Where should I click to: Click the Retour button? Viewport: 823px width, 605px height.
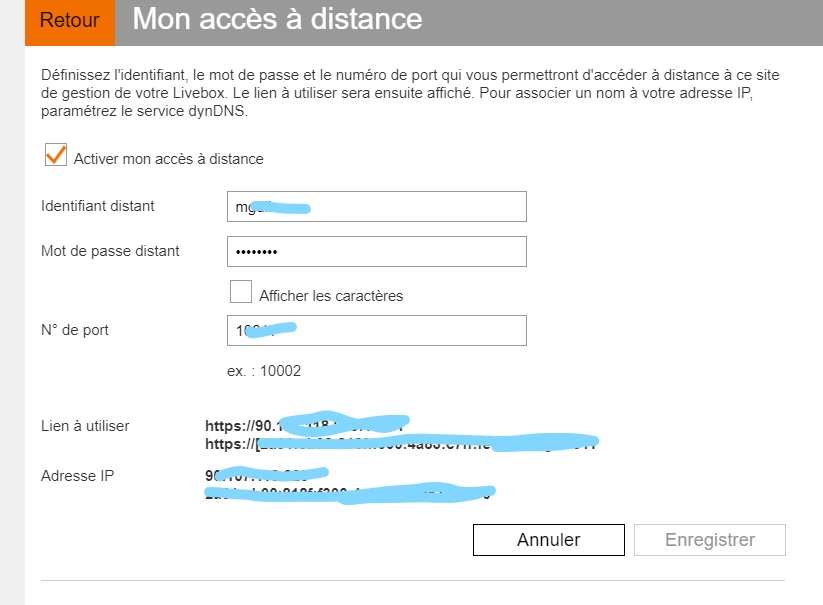click(68, 20)
